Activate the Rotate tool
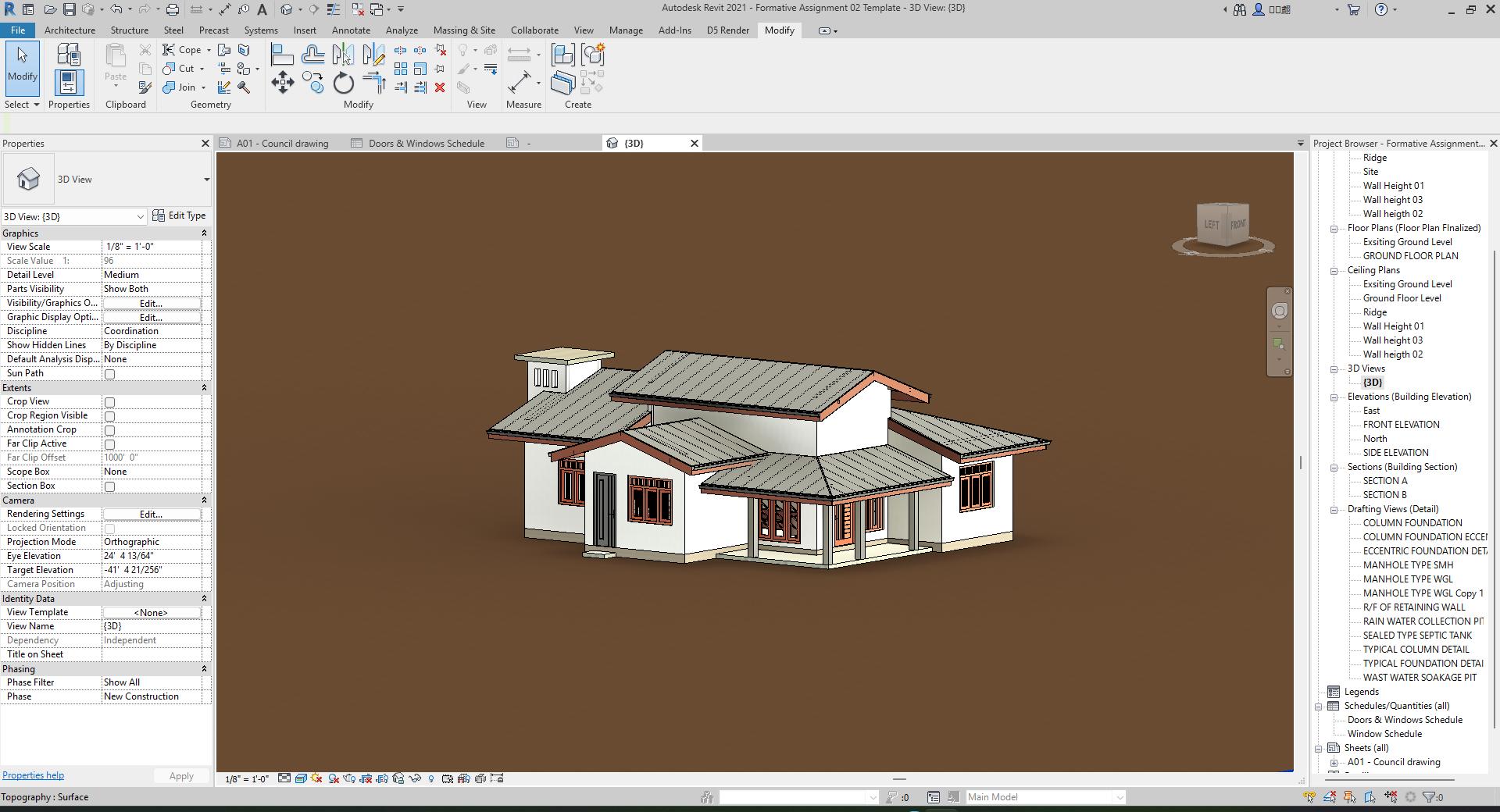Screen dimensions: 1500x812 point(343,83)
